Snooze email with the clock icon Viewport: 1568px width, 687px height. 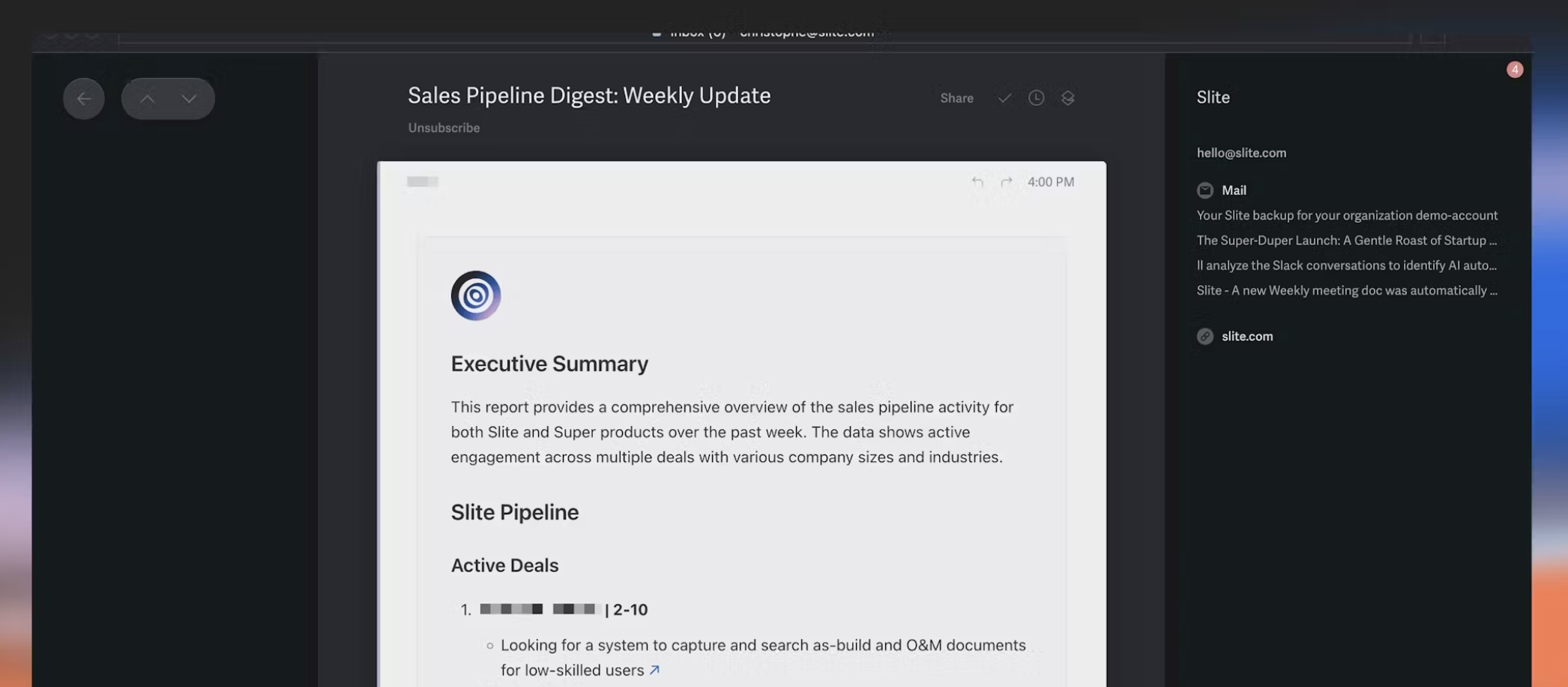pyautogui.click(x=1036, y=98)
